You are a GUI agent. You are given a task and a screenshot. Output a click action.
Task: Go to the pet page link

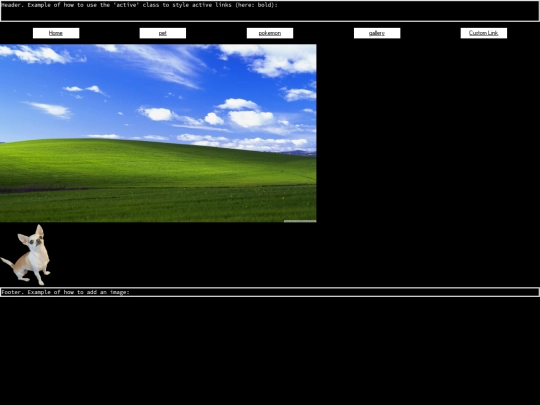[x=163, y=33]
